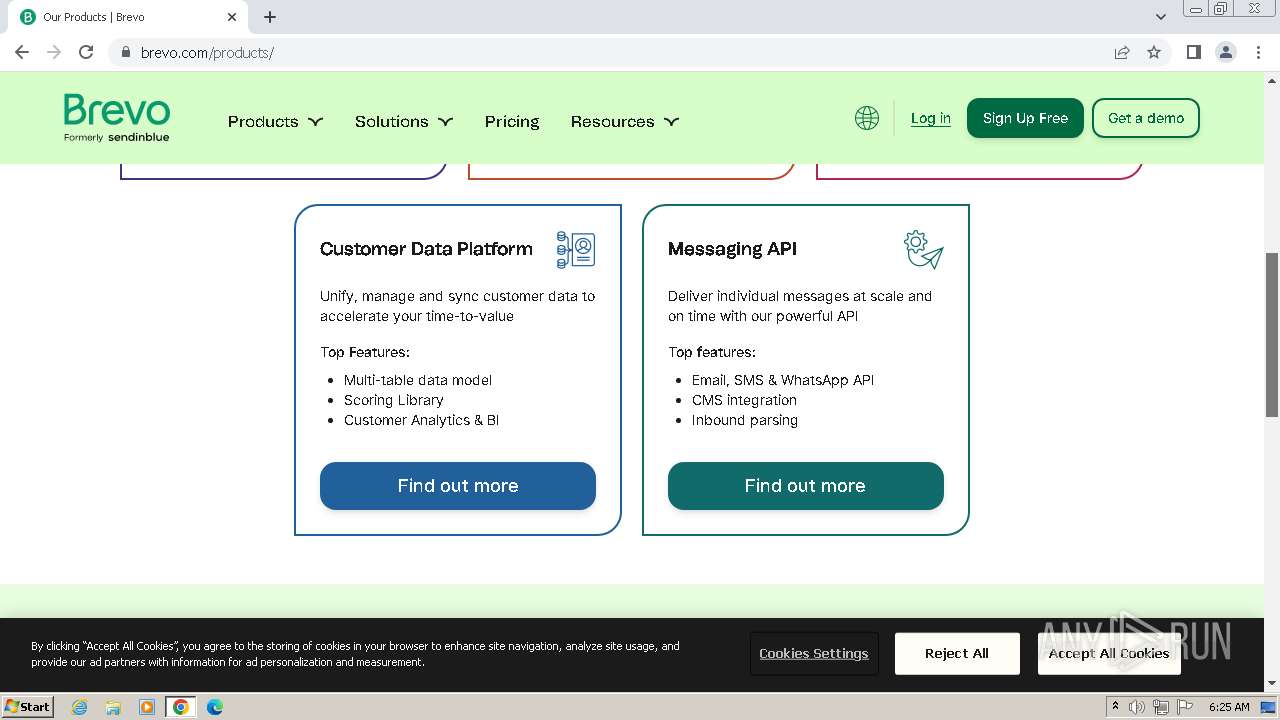Image resolution: width=1280 pixels, height=720 pixels.
Task: Open Chrome three-dot menu
Action: pyautogui.click(x=1258, y=52)
